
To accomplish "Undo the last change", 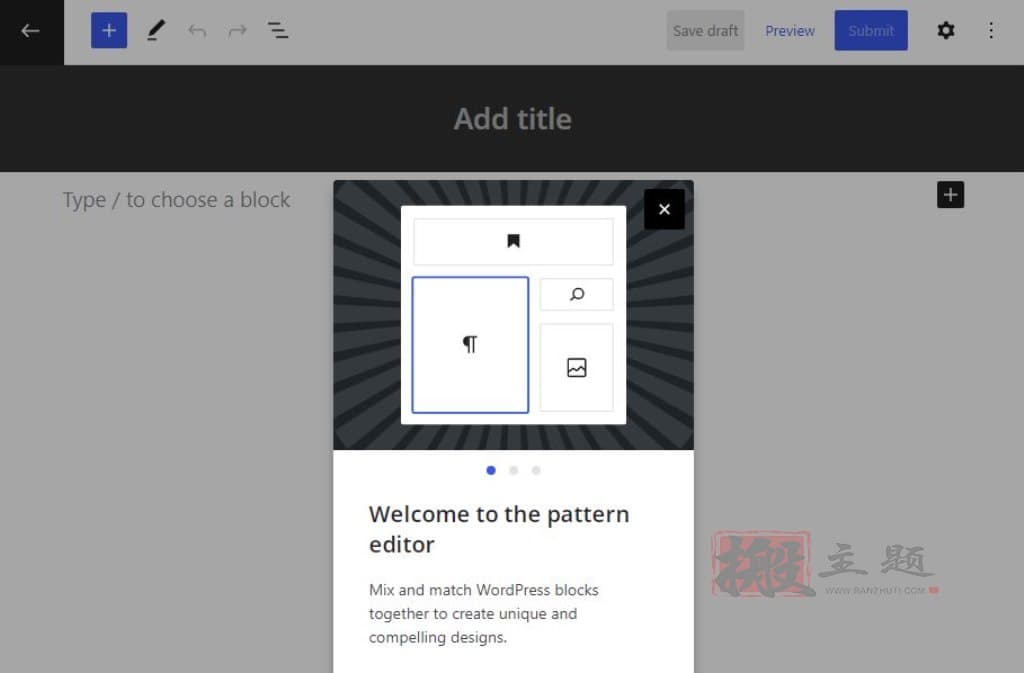I will (197, 31).
